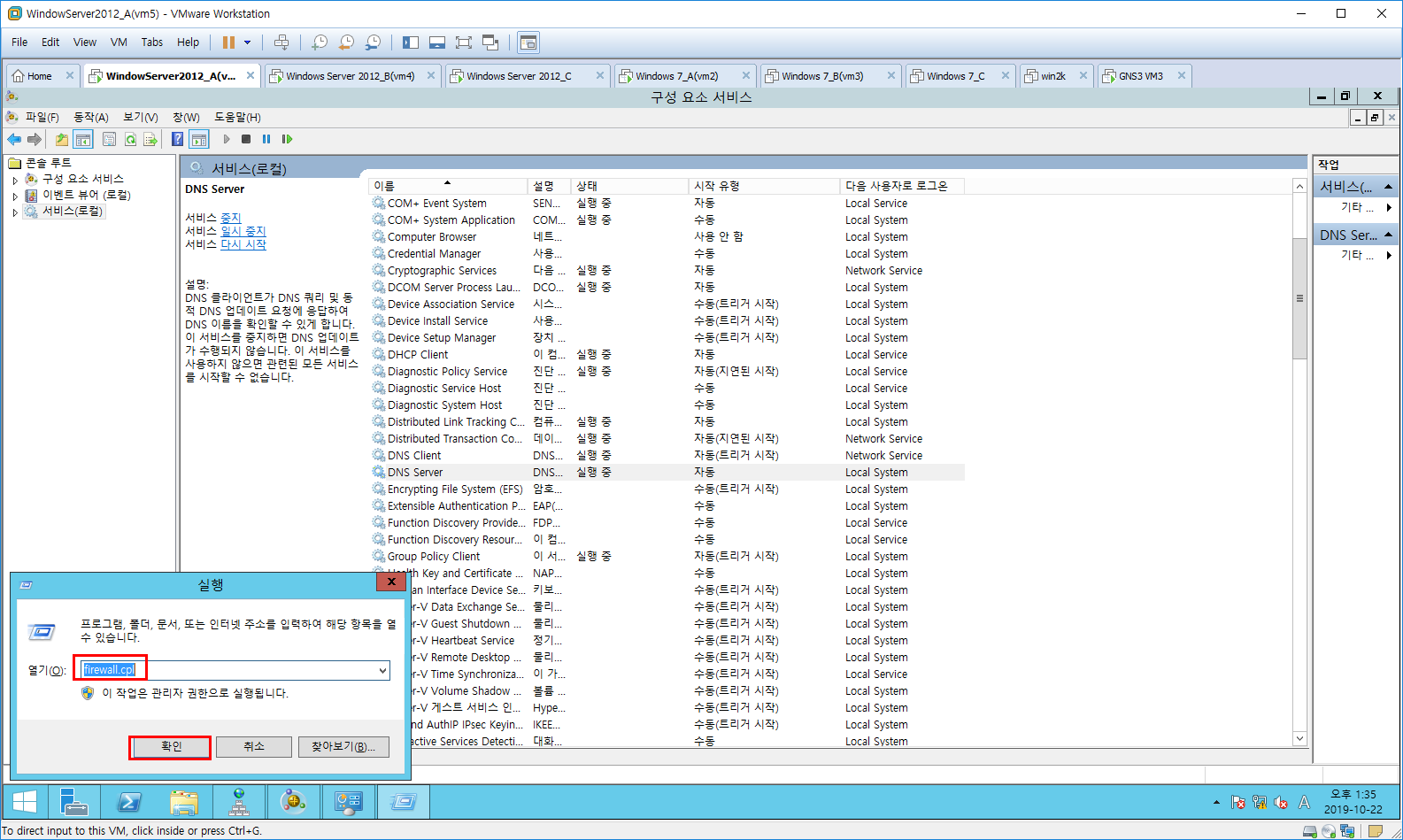Click the refresh toolbar icon
Image resolution: width=1403 pixels, height=840 pixels.
pos(130,139)
